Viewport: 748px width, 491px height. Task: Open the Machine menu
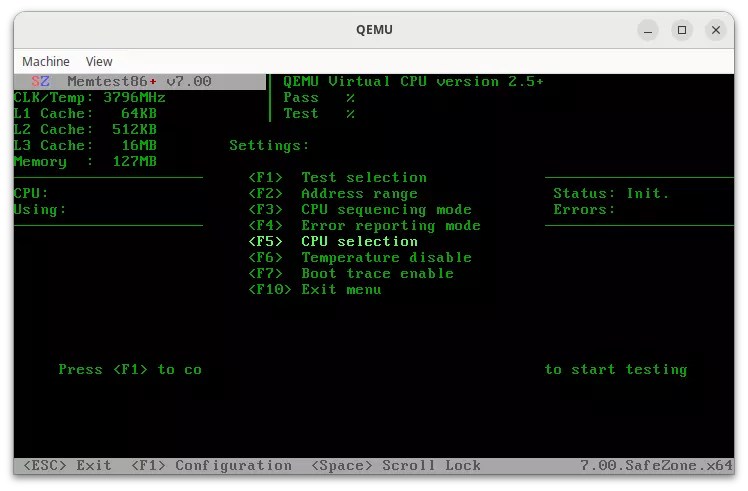tap(46, 61)
